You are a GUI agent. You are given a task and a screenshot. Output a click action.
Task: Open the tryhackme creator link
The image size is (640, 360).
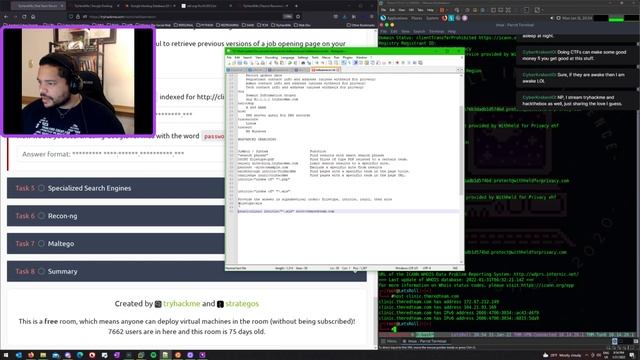coord(182,304)
